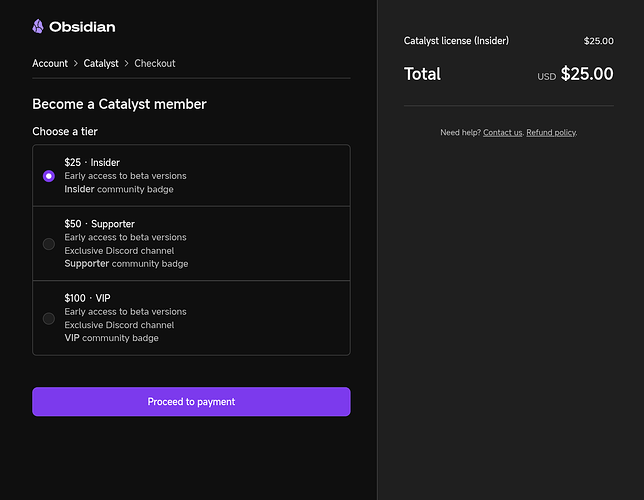This screenshot has width=644, height=500.
Task: Click the VIP community badge line
Action: [x=111, y=338]
